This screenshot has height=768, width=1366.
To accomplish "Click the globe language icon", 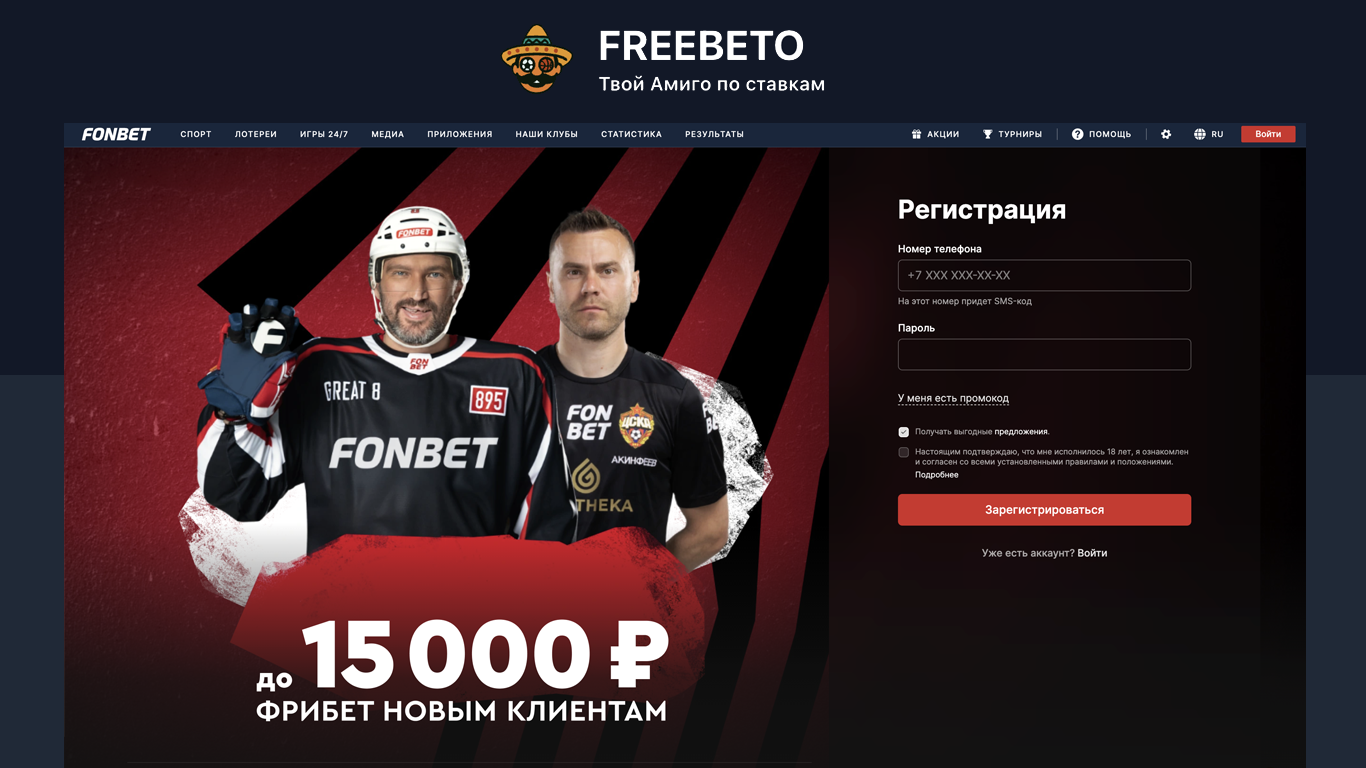I will click(x=1199, y=134).
